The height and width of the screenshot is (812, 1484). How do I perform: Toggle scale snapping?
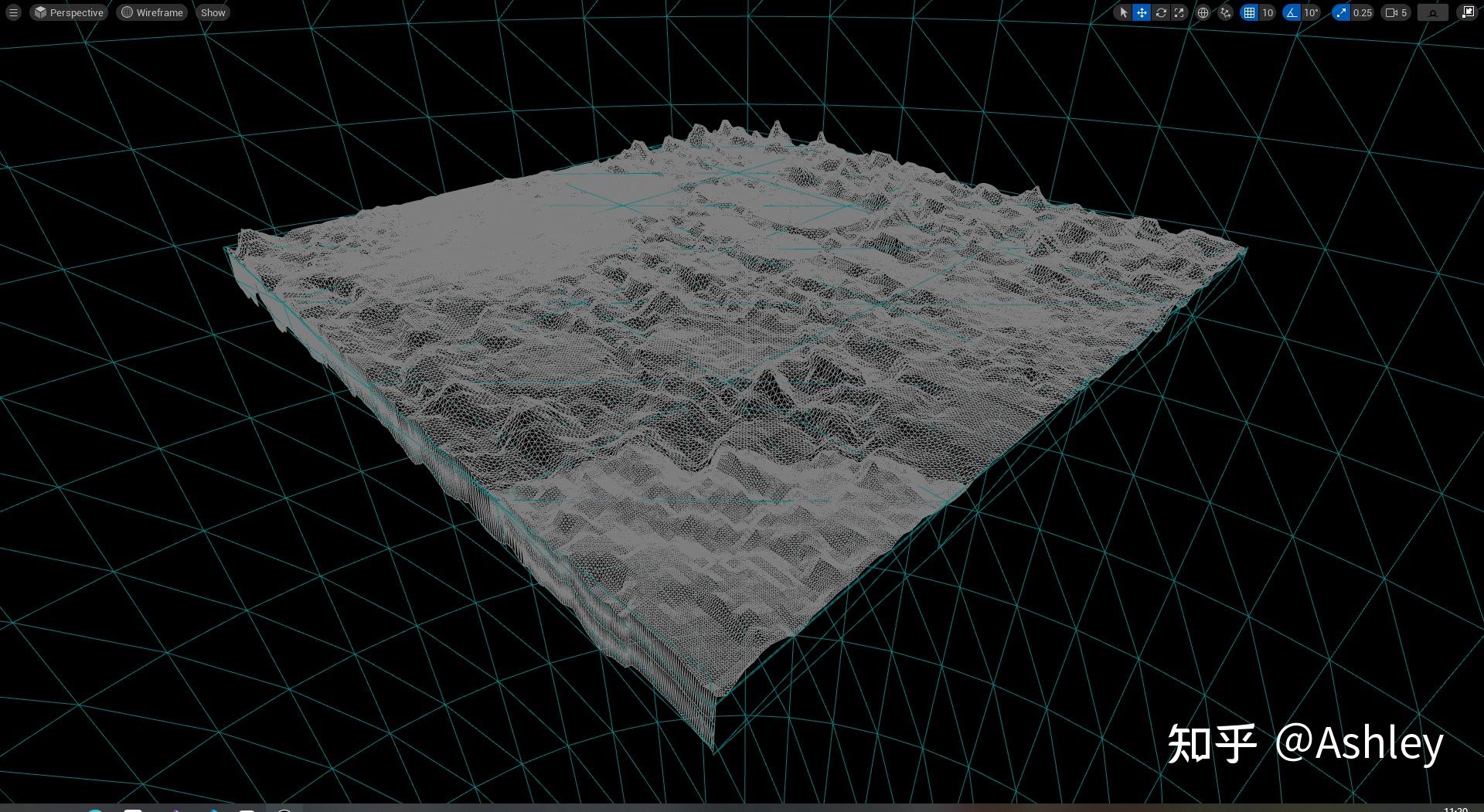[x=1340, y=12]
